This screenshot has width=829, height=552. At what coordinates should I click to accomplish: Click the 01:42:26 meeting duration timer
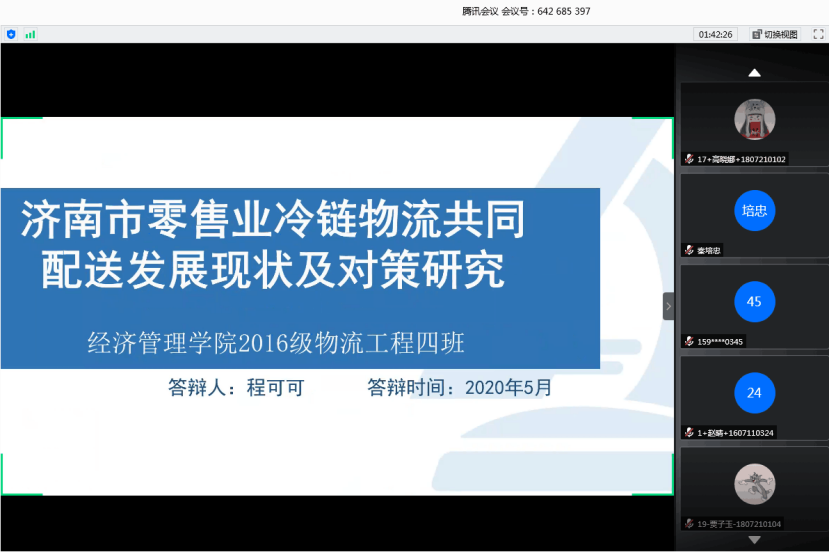point(715,34)
